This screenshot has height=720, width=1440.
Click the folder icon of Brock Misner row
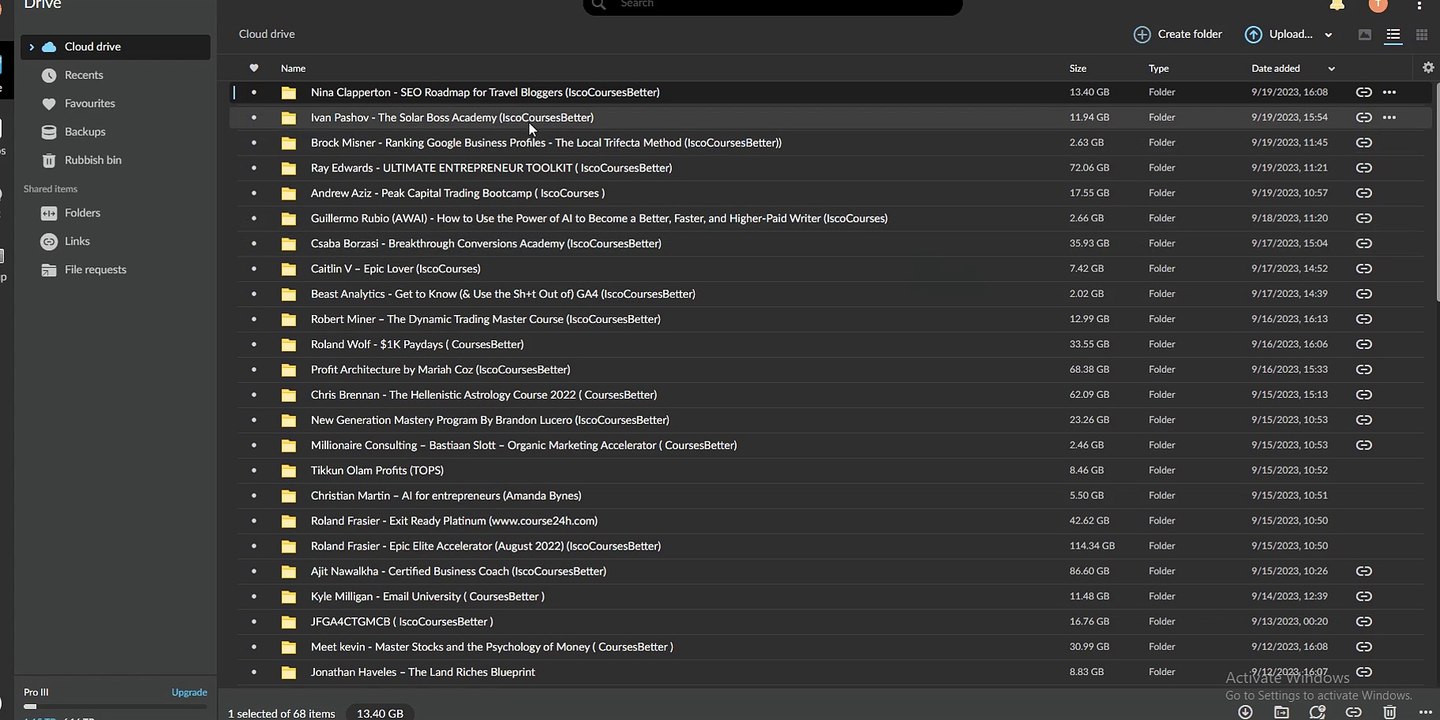coord(289,143)
